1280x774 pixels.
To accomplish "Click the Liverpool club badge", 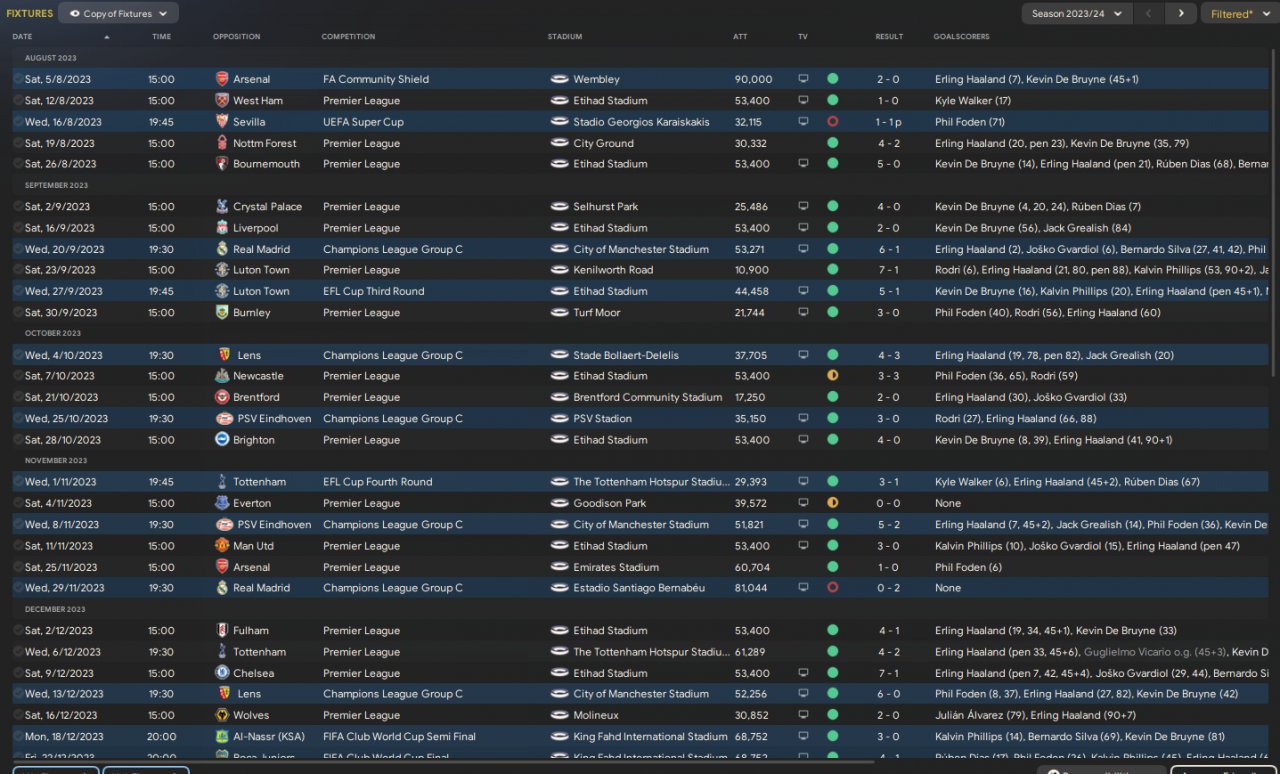I will pyautogui.click(x=222, y=228).
